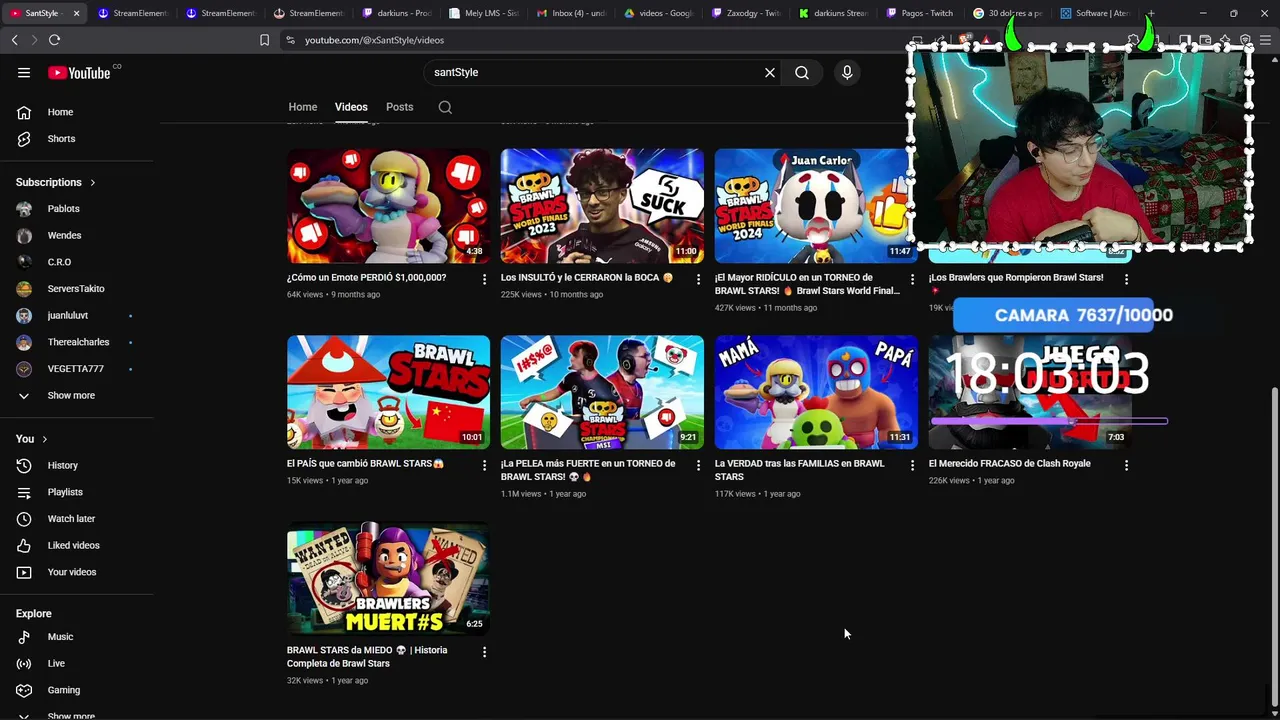Switch to channel Posts tab

(x=399, y=107)
